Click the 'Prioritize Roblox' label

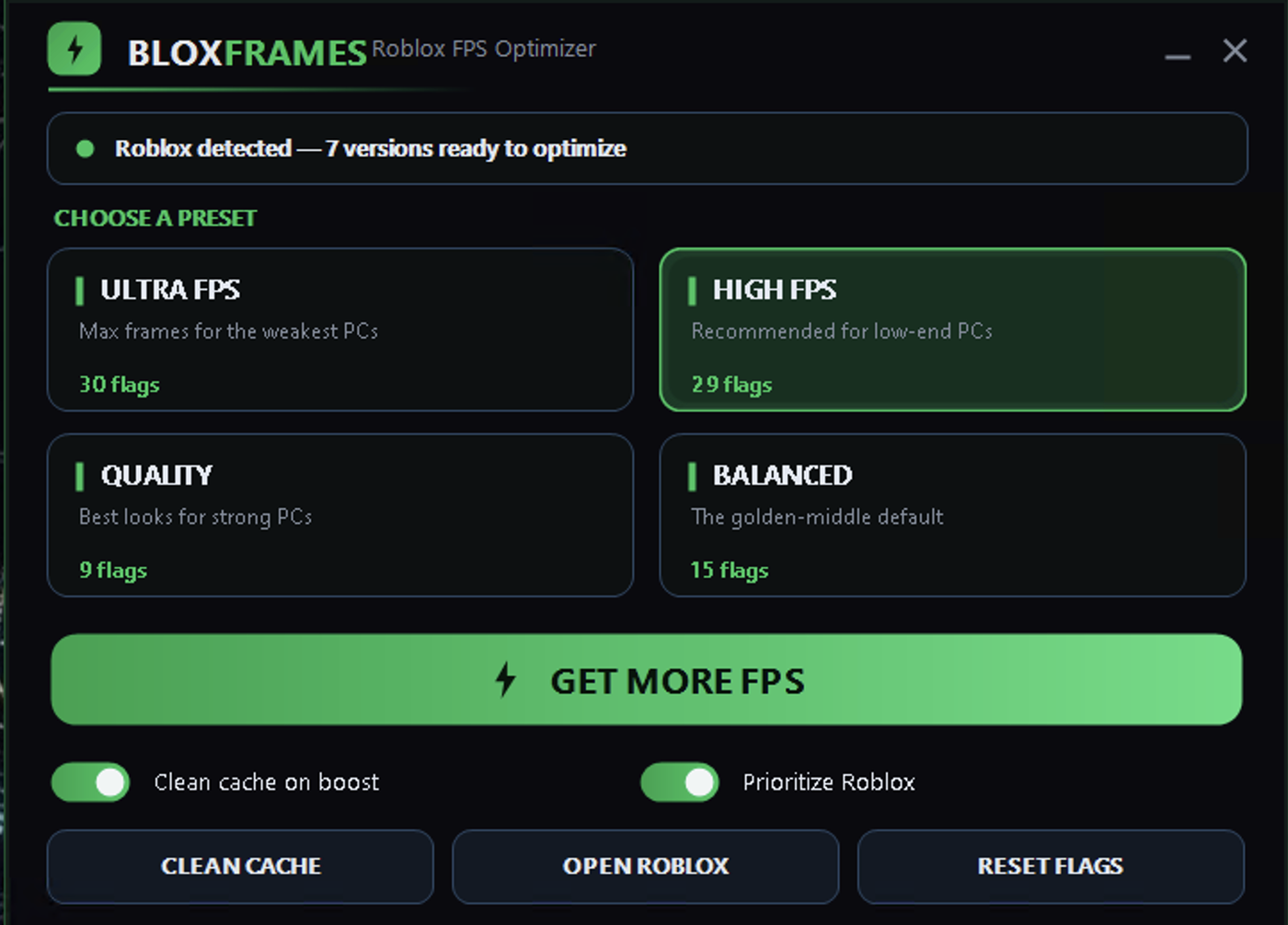pyautogui.click(x=829, y=782)
